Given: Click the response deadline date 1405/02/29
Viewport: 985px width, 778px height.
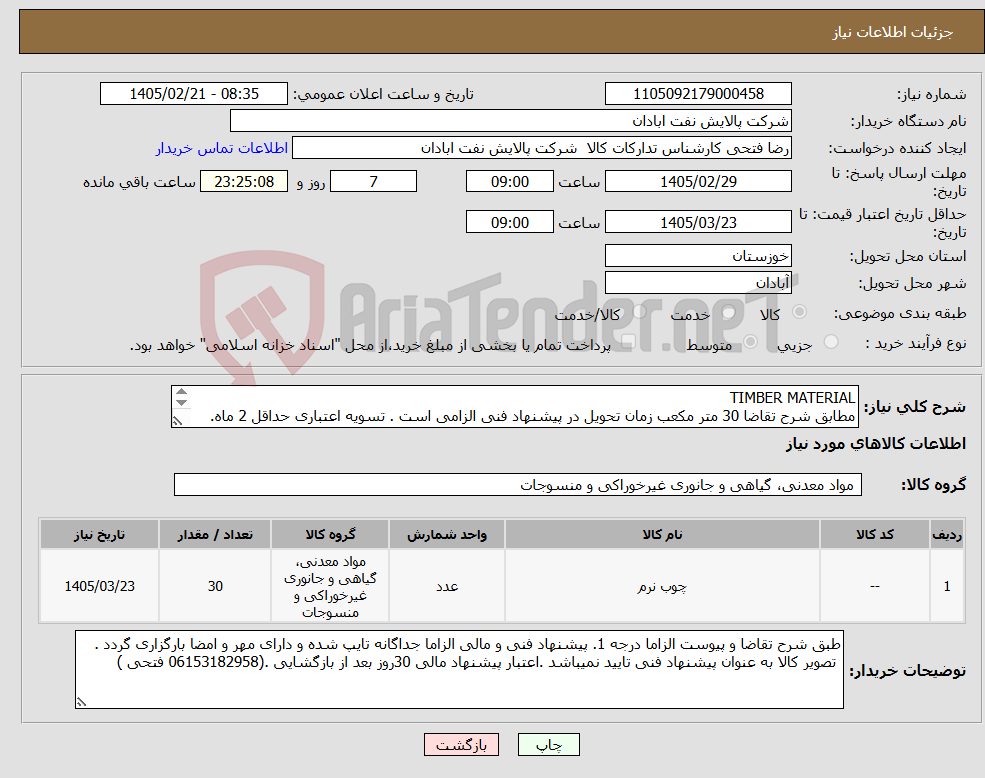Looking at the screenshot, I should point(698,182).
